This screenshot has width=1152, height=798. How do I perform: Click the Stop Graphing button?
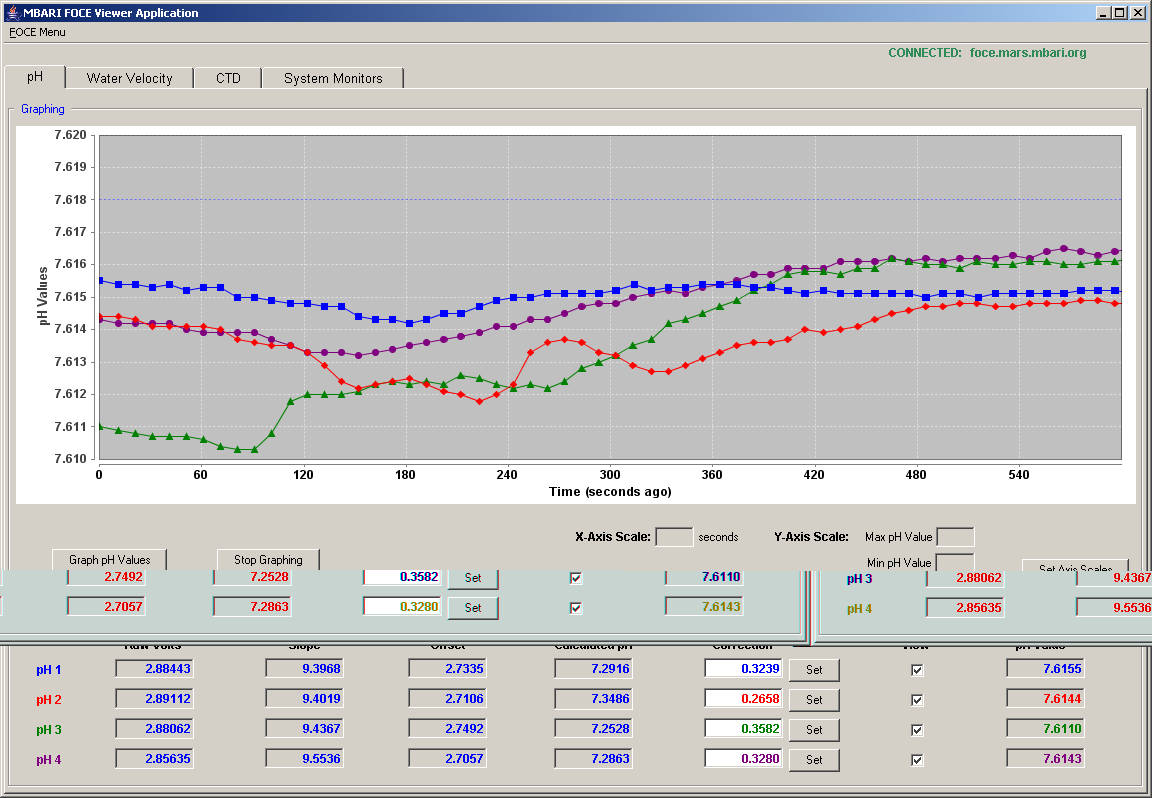[x=268, y=559]
